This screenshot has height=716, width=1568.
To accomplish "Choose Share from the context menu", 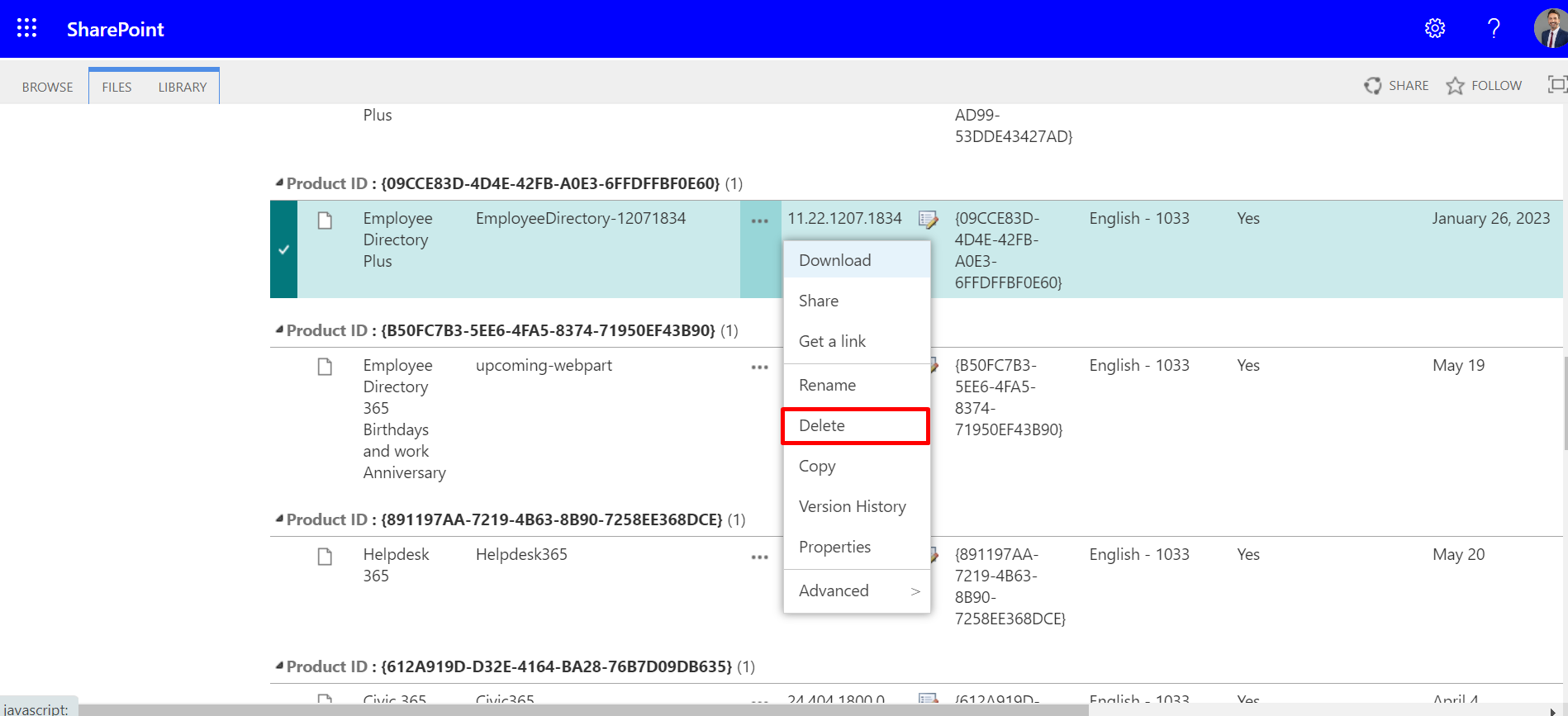I will point(857,301).
